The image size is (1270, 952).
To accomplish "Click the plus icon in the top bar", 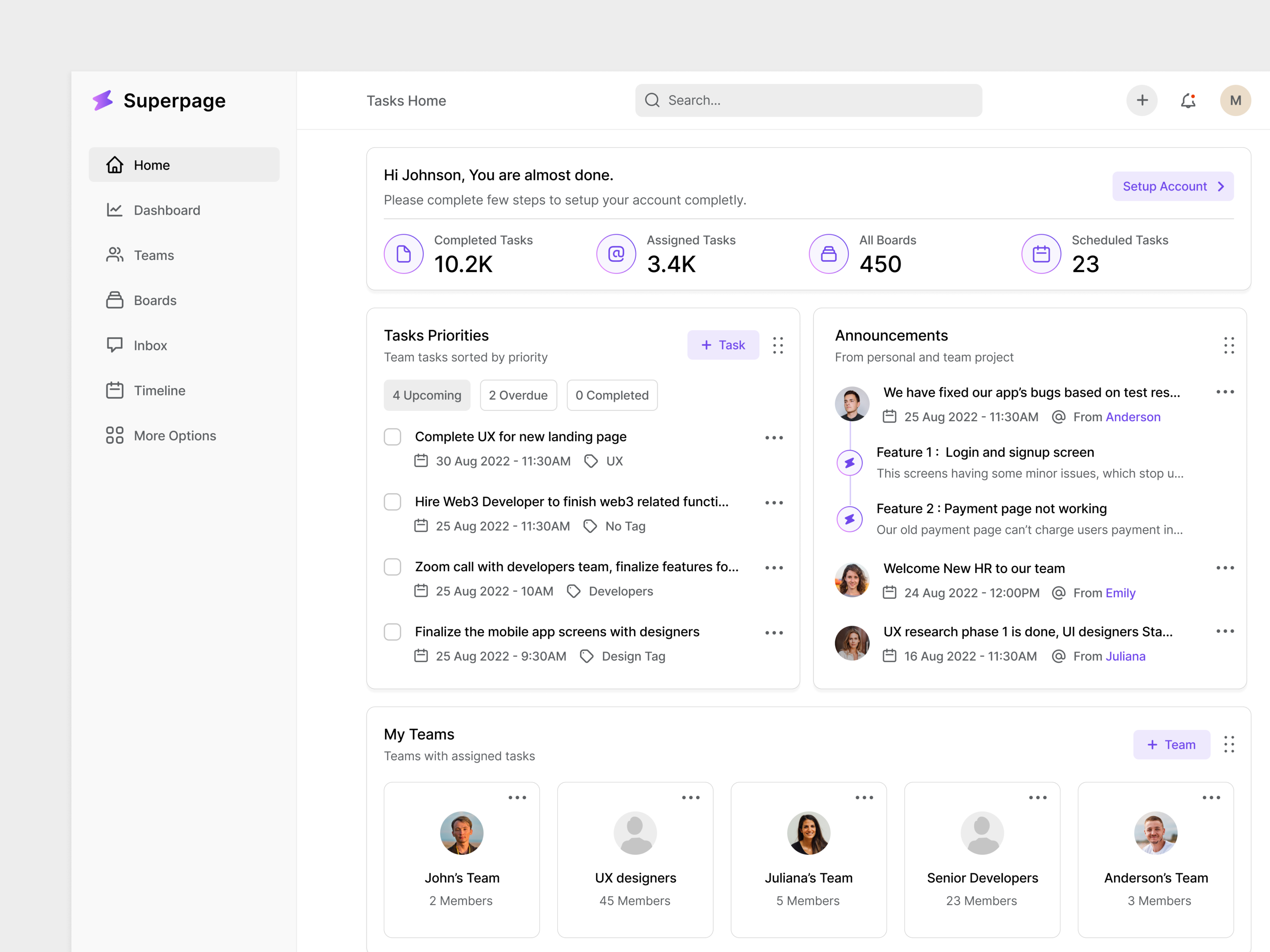I will coord(1142,100).
